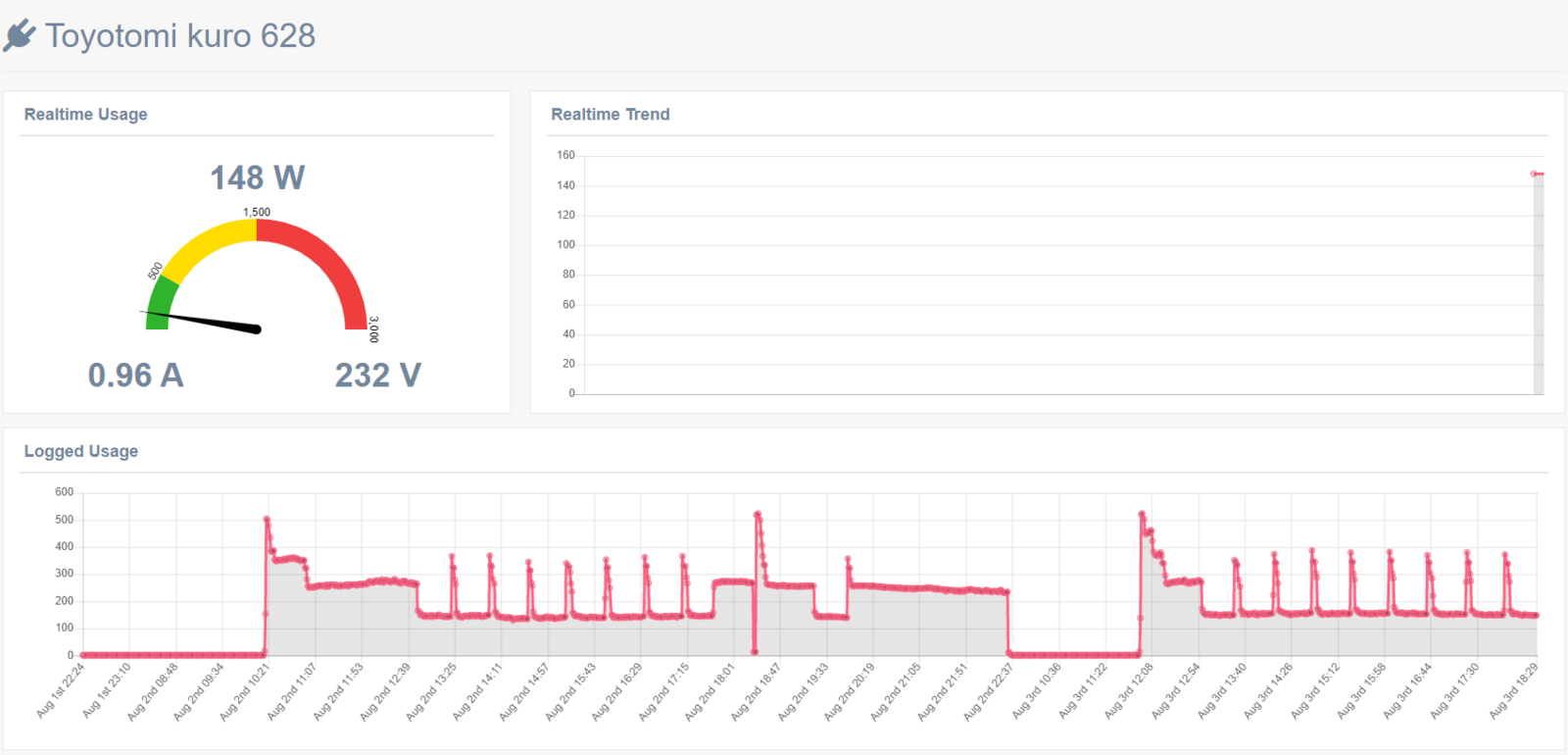
Task: Click the Logged Usage panel heading
Action: (81, 451)
